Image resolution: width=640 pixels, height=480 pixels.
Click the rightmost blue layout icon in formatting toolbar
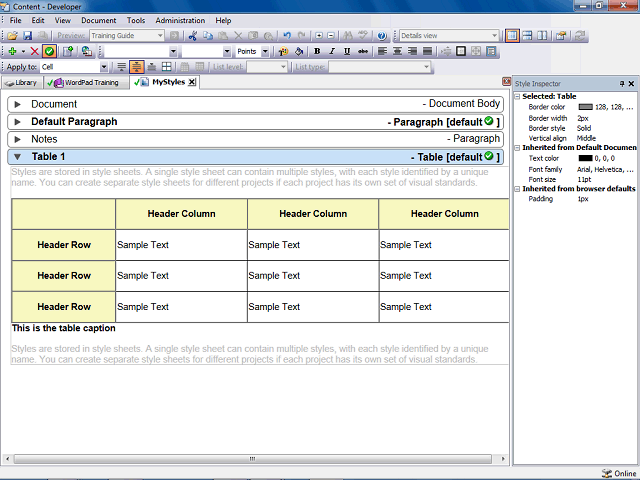click(491, 51)
